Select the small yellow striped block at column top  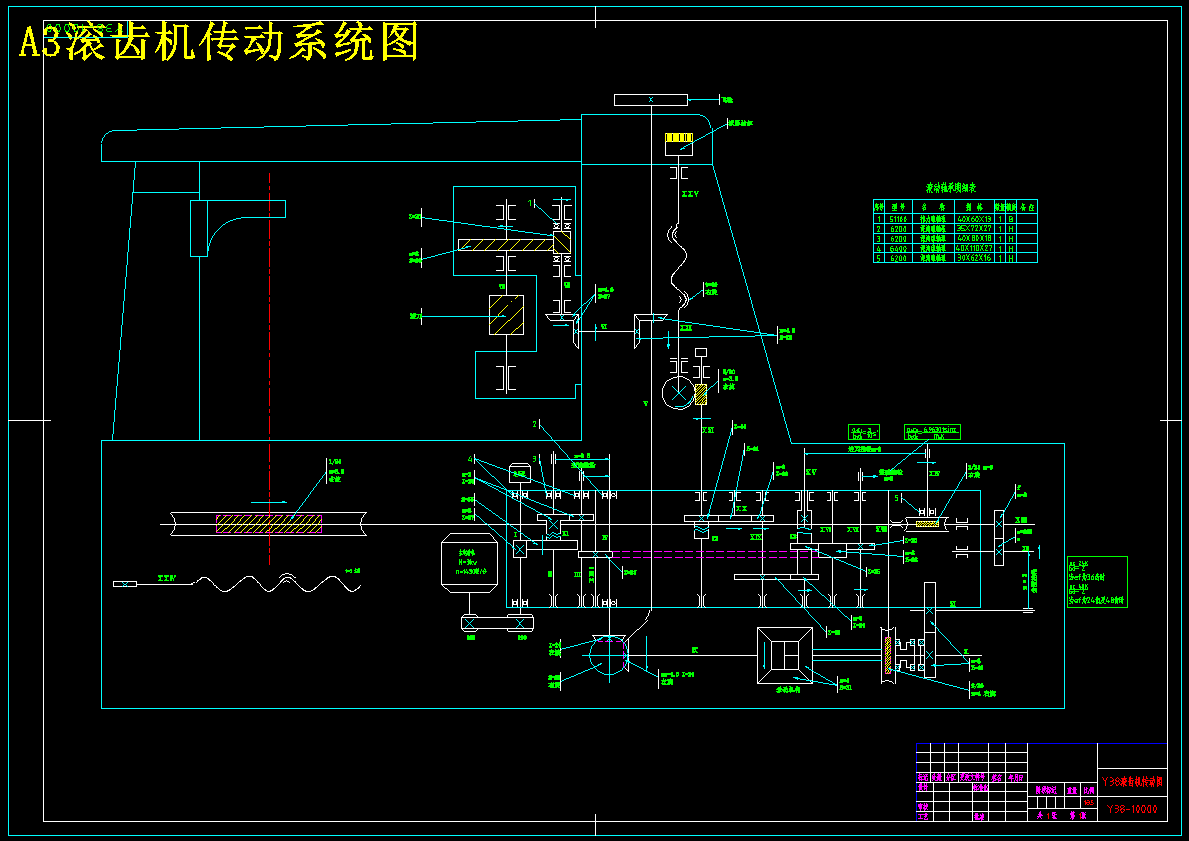tap(679, 137)
